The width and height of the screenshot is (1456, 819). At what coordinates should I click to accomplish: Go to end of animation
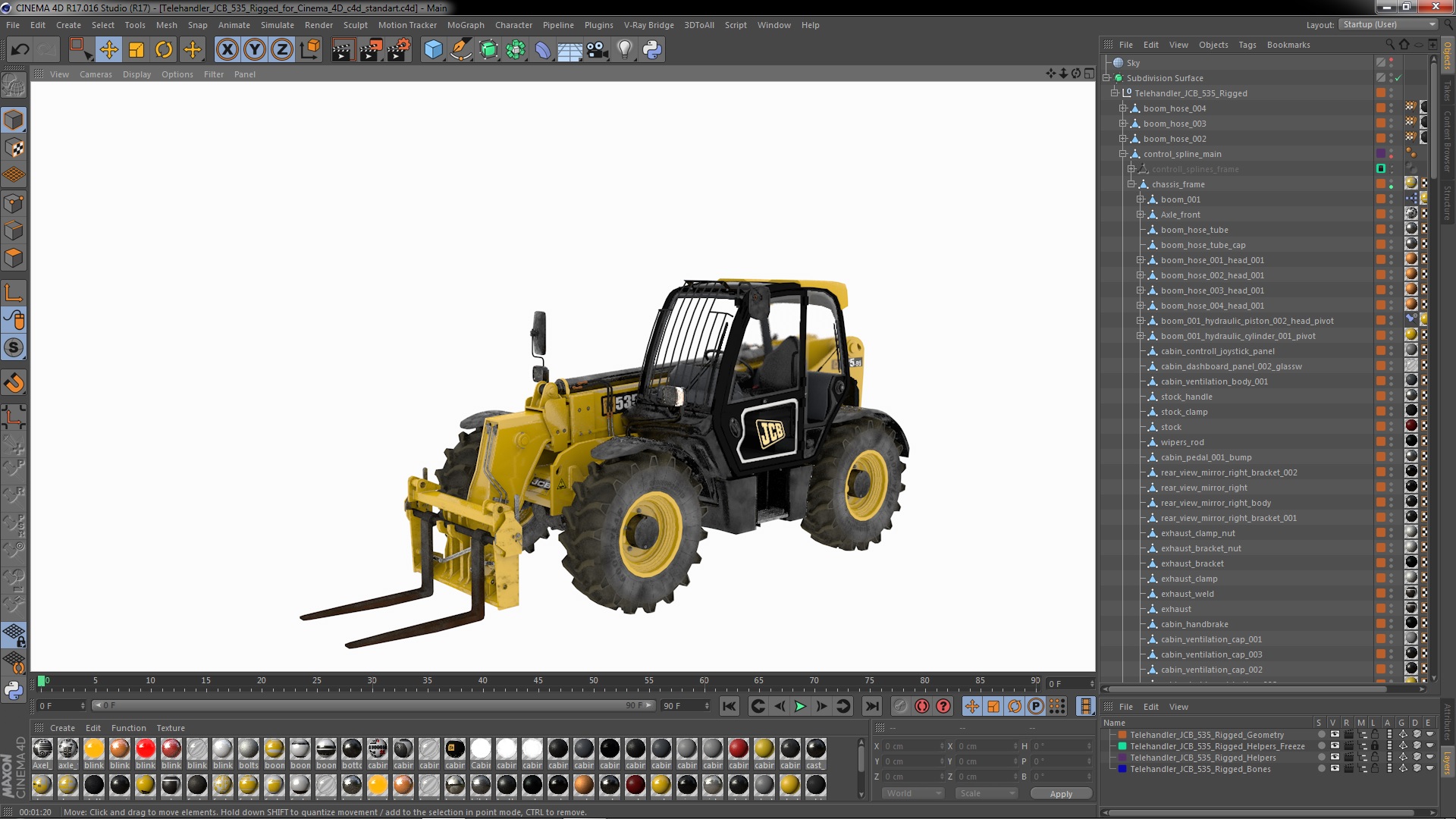pos(872,706)
